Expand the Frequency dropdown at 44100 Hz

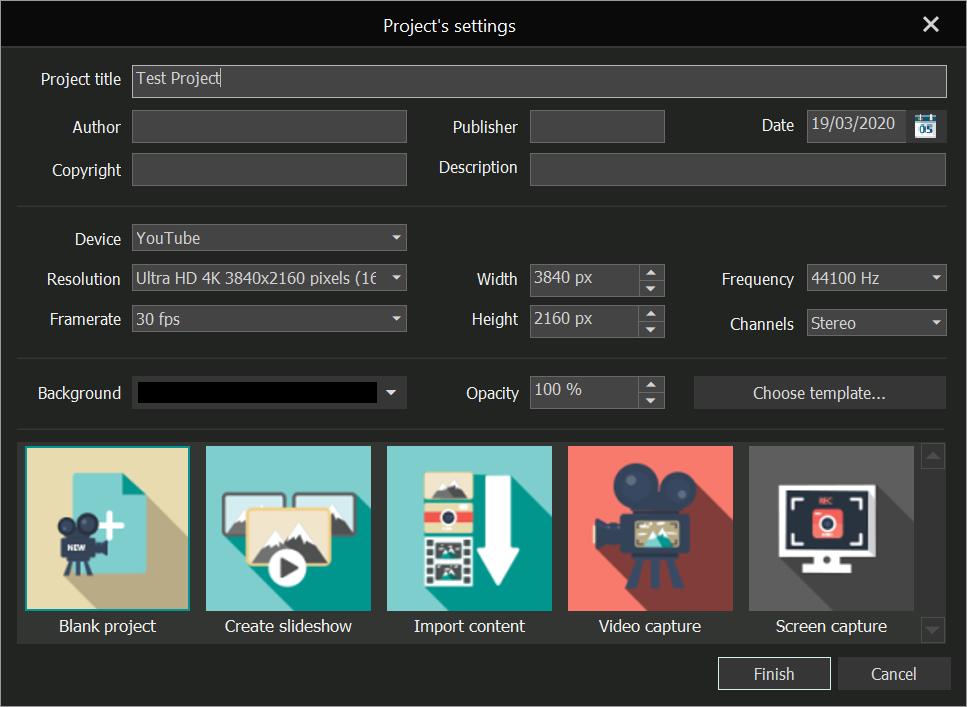click(x=876, y=279)
